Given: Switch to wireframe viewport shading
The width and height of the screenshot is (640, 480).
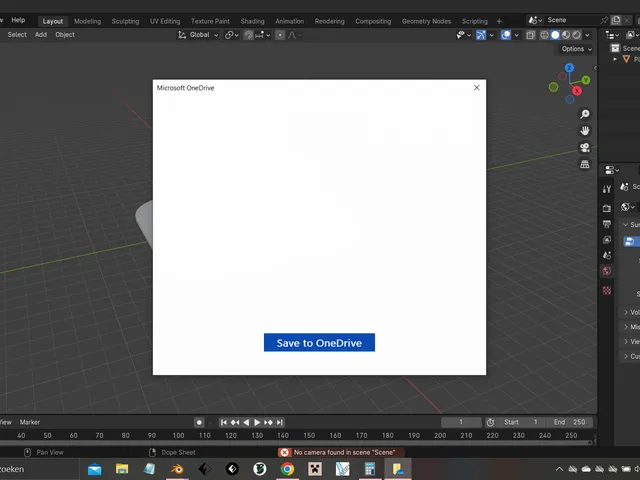Looking at the screenshot, I should [x=544, y=35].
